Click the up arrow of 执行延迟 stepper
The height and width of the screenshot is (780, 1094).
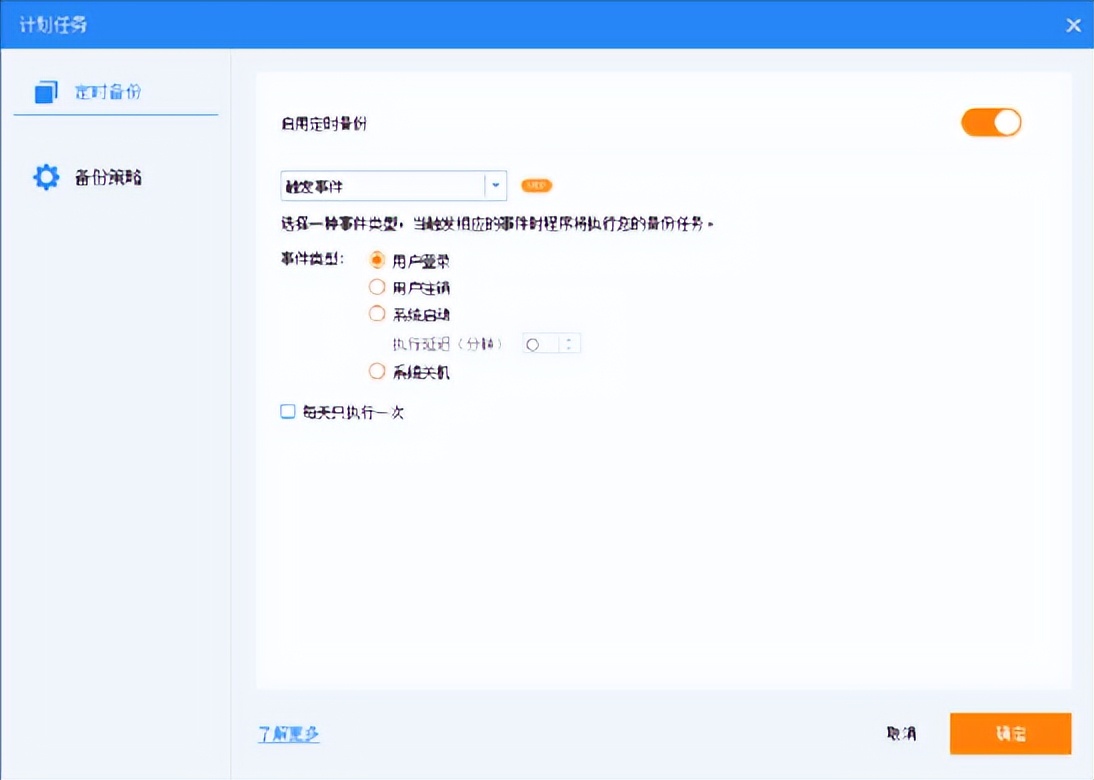click(x=570, y=338)
